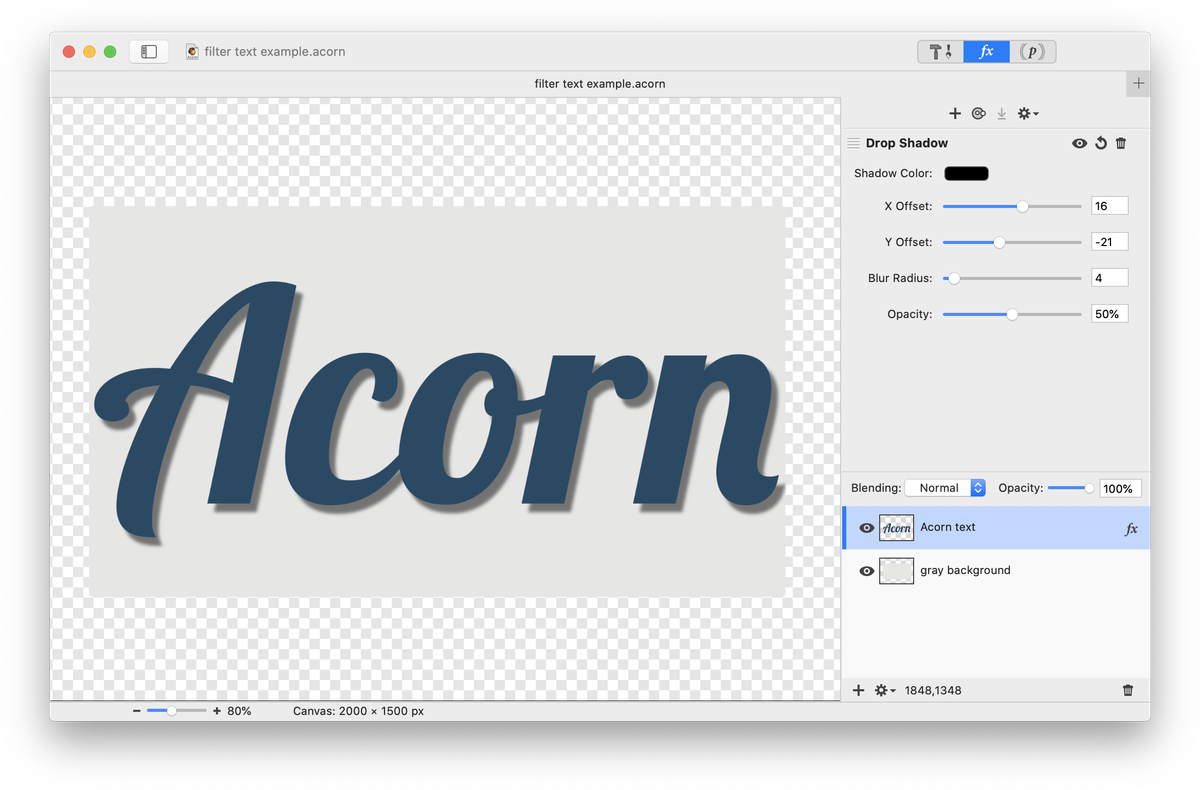This screenshot has width=1200, height=790.
Task: Open the Blending mode Normal dropdown
Action: coord(945,488)
